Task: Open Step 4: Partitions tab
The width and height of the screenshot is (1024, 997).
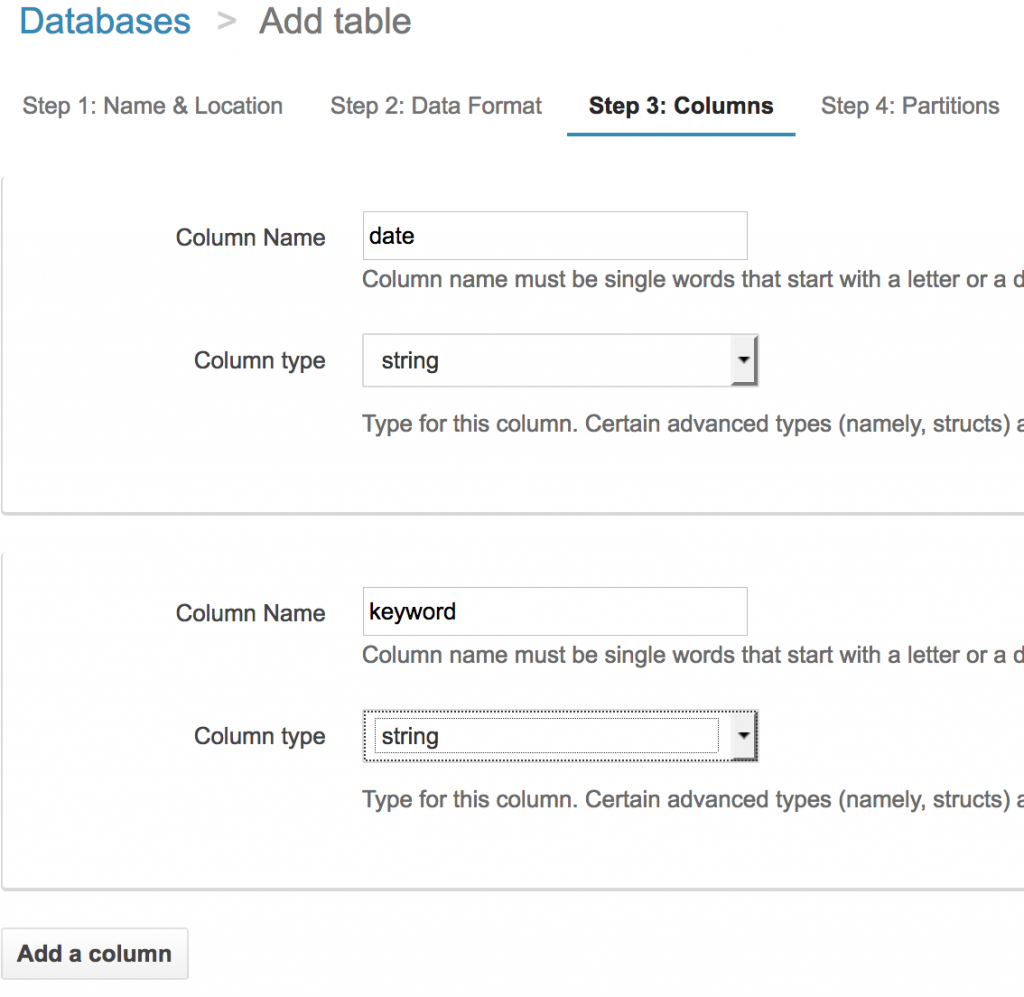Action: (x=910, y=106)
